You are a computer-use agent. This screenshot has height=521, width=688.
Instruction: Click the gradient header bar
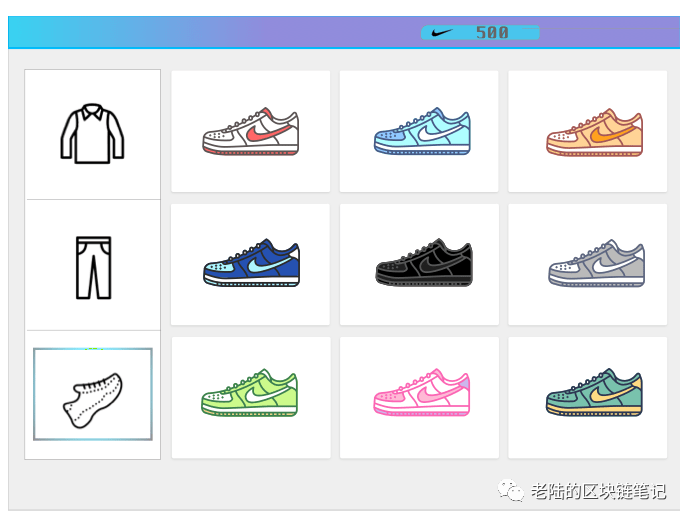click(x=344, y=32)
